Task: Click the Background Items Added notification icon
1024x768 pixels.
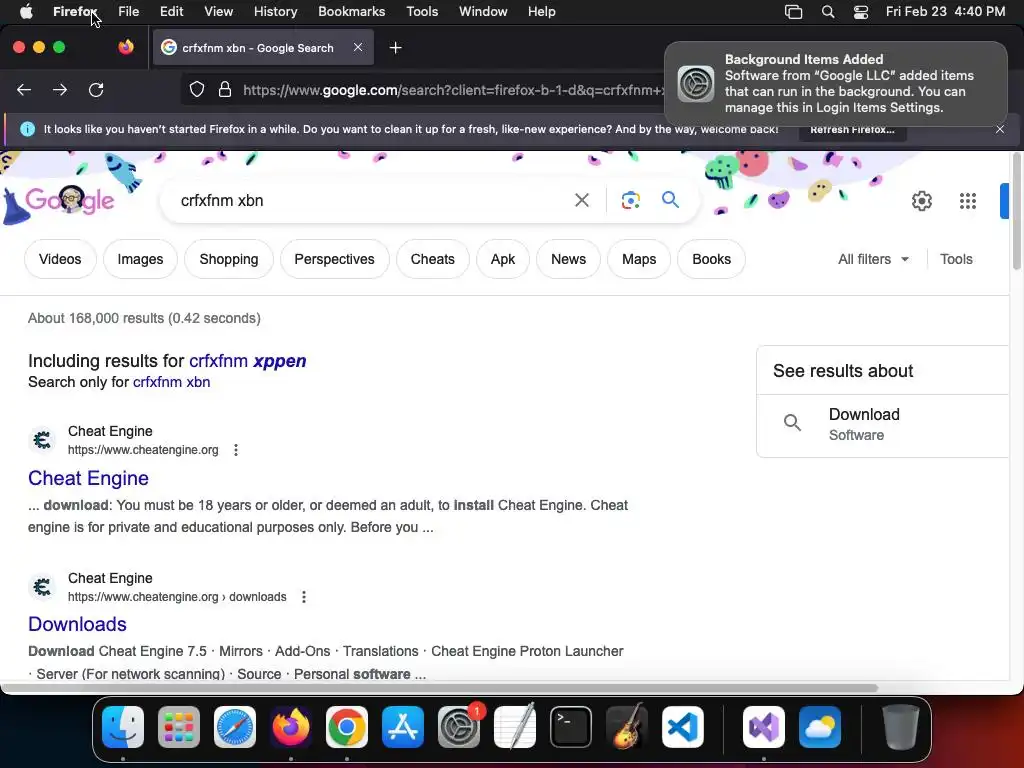Action: 696,84
